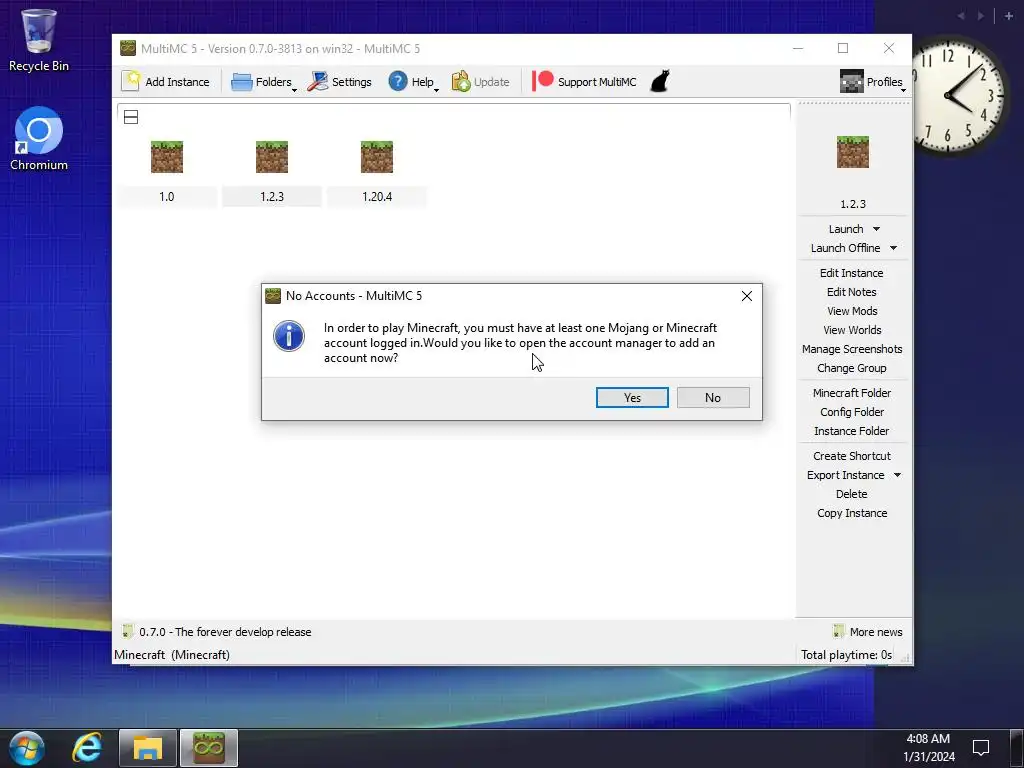Close the No Accounts dialog
This screenshot has width=1024, height=768.
point(746,296)
